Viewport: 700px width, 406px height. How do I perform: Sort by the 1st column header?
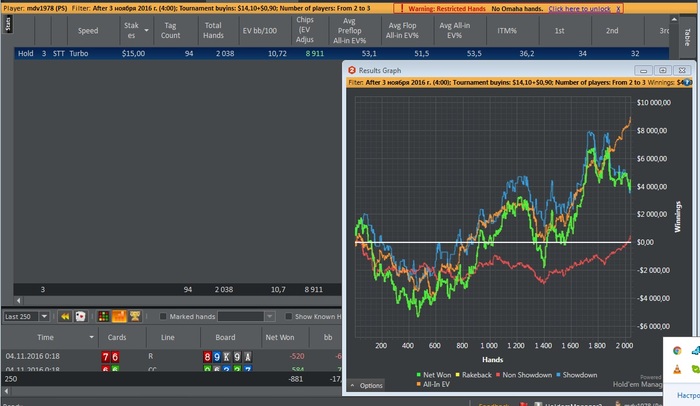pos(559,30)
